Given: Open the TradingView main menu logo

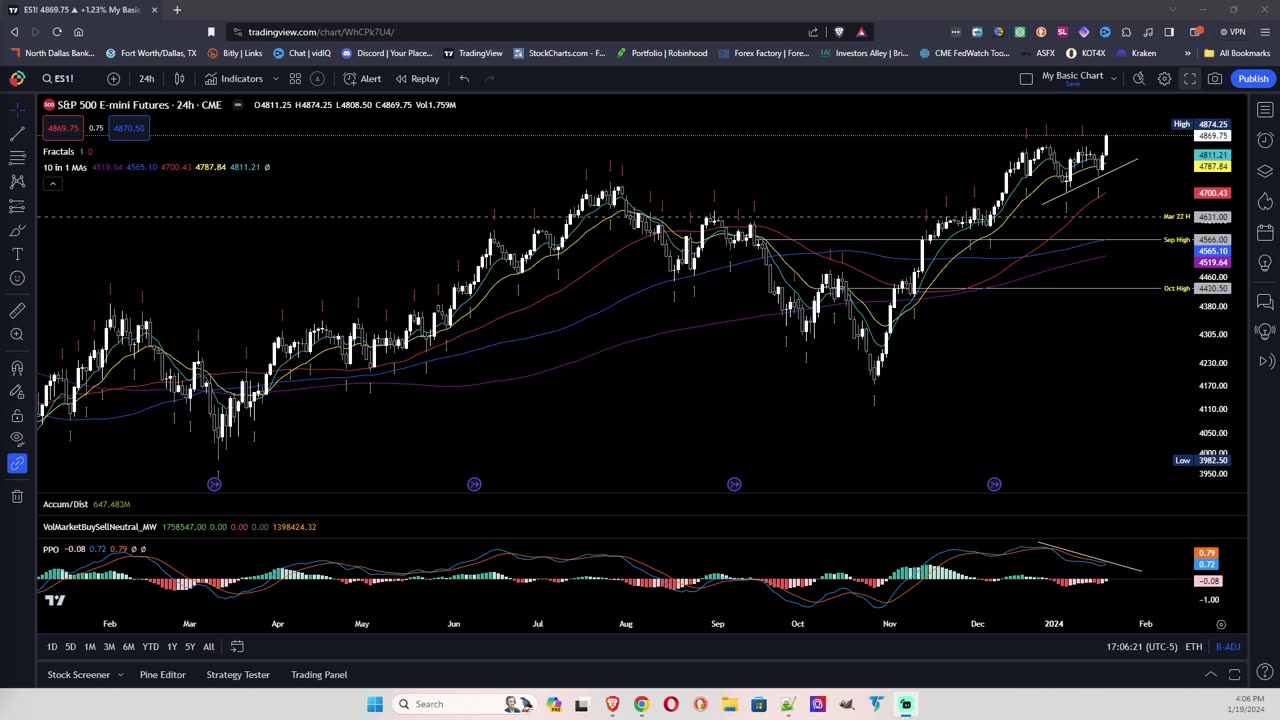Looking at the screenshot, I should pos(17,78).
